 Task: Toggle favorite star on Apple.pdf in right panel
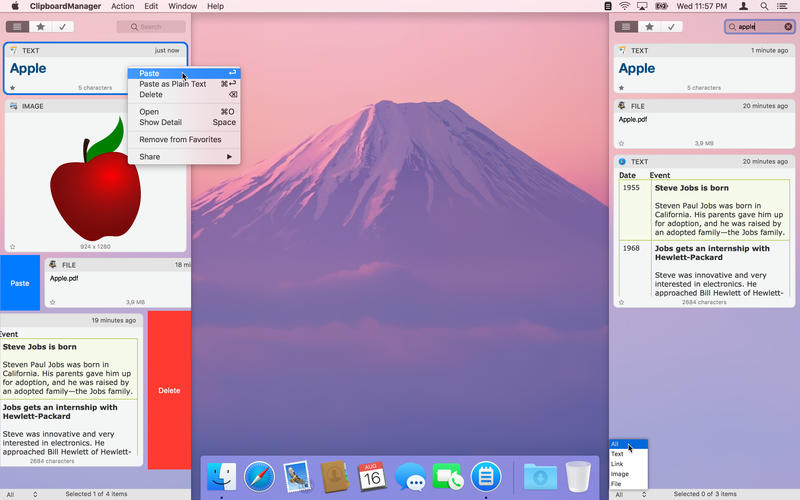click(620, 144)
